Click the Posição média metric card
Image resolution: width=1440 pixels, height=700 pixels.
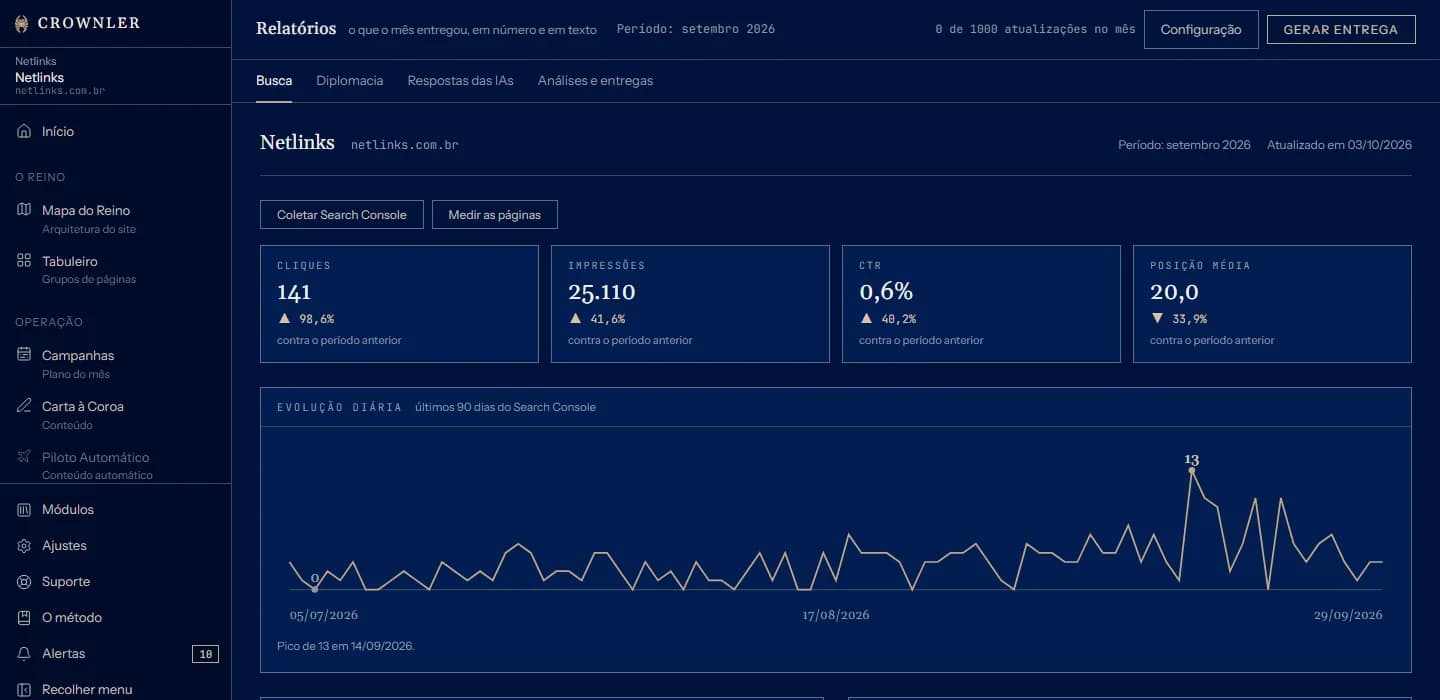click(1272, 304)
